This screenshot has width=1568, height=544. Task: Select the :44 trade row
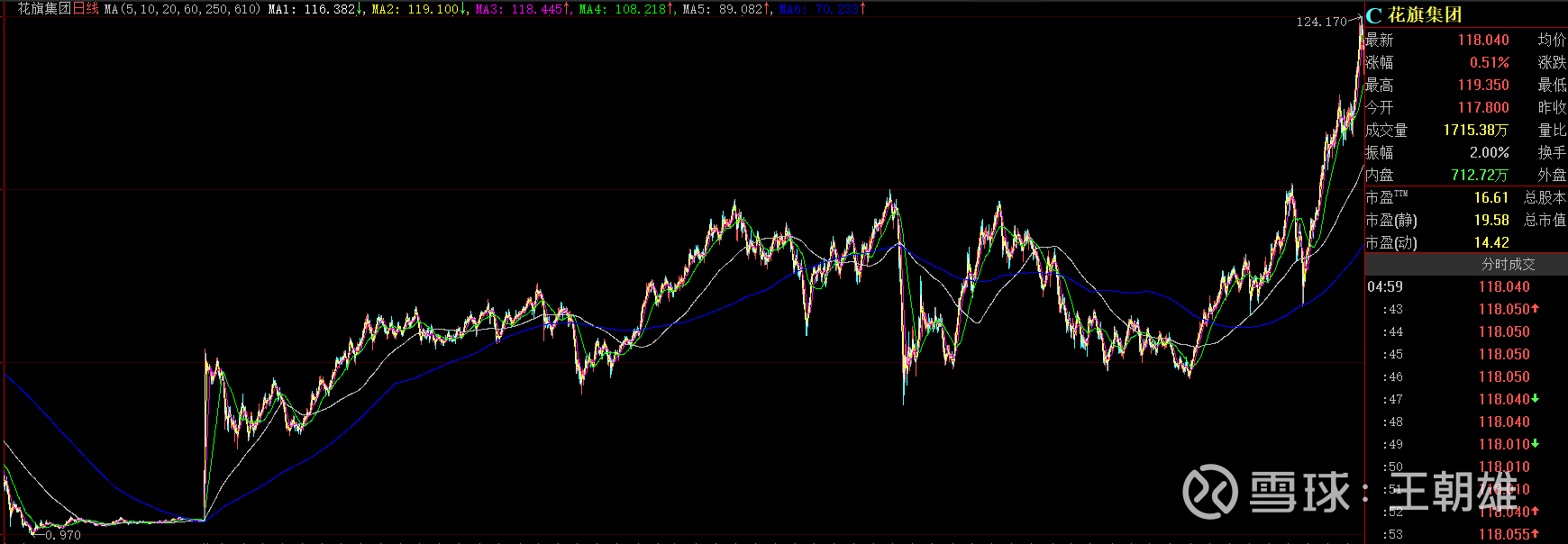click(1466, 332)
